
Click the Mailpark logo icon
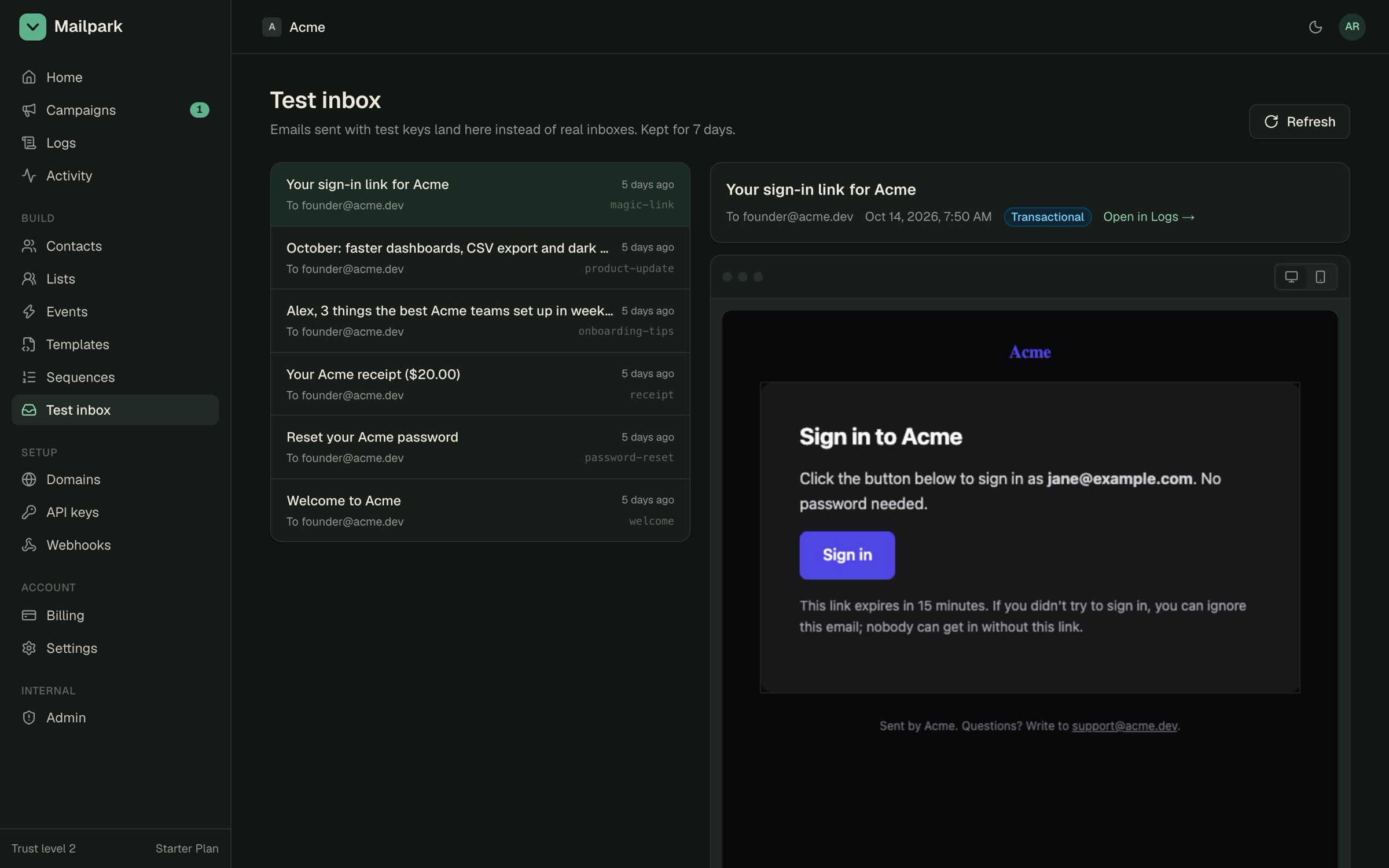click(x=32, y=27)
